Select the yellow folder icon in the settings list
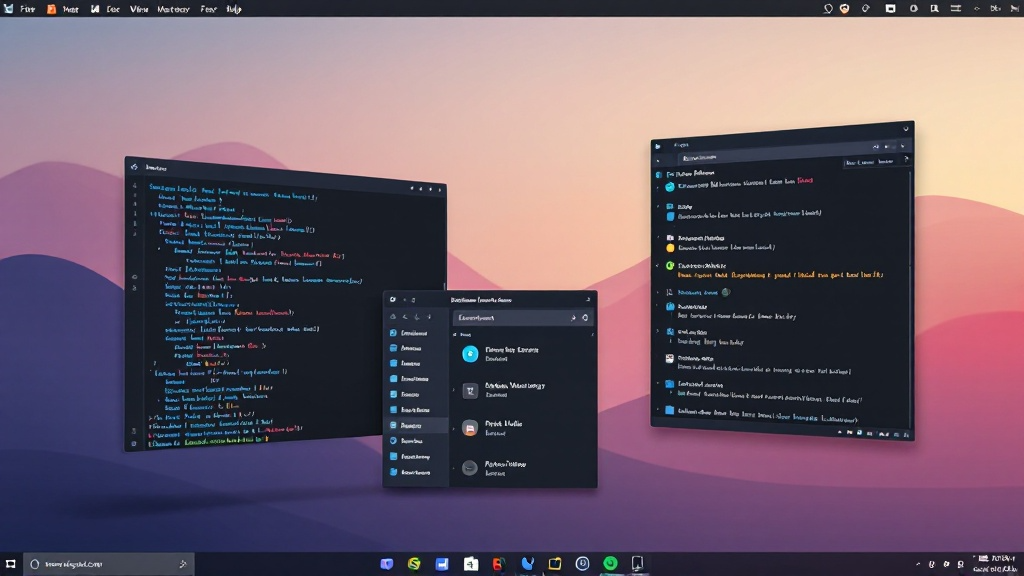The height and width of the screenshot is (576, 1024). click(670, 247)
